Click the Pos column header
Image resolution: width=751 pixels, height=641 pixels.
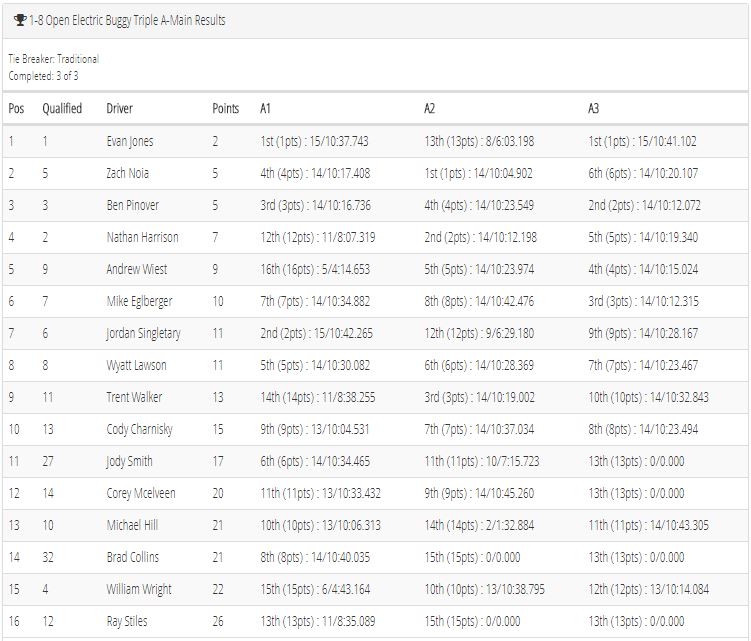click(x=16, y=108)
